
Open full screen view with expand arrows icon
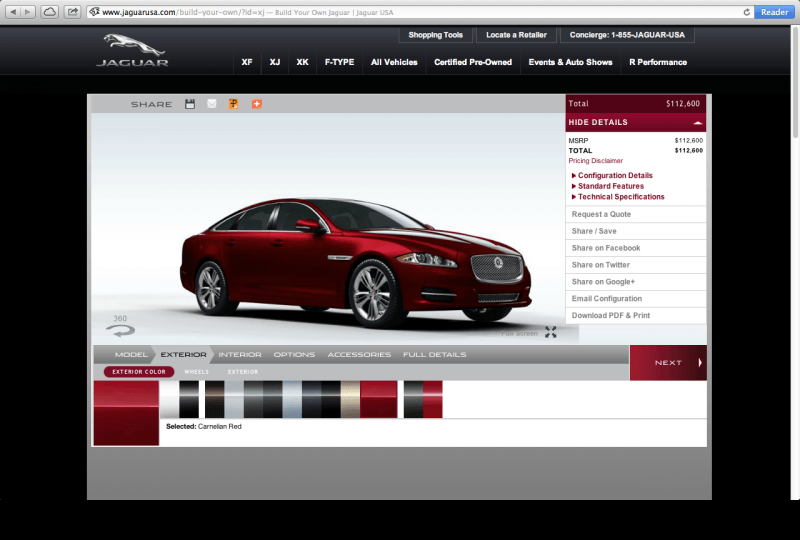(551, 332)
